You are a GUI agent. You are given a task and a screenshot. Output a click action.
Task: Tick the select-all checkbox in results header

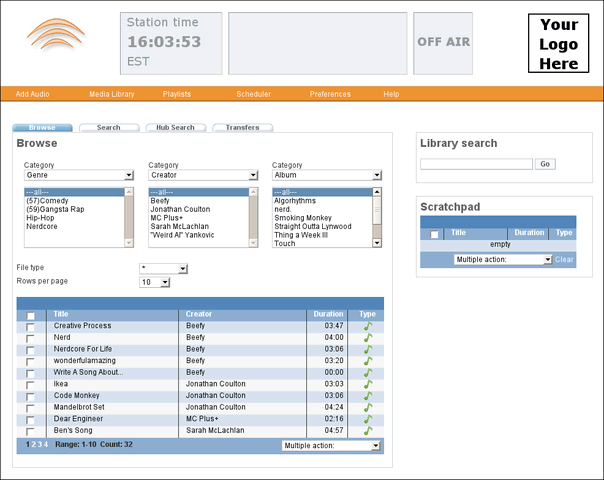tap(30, 316)
